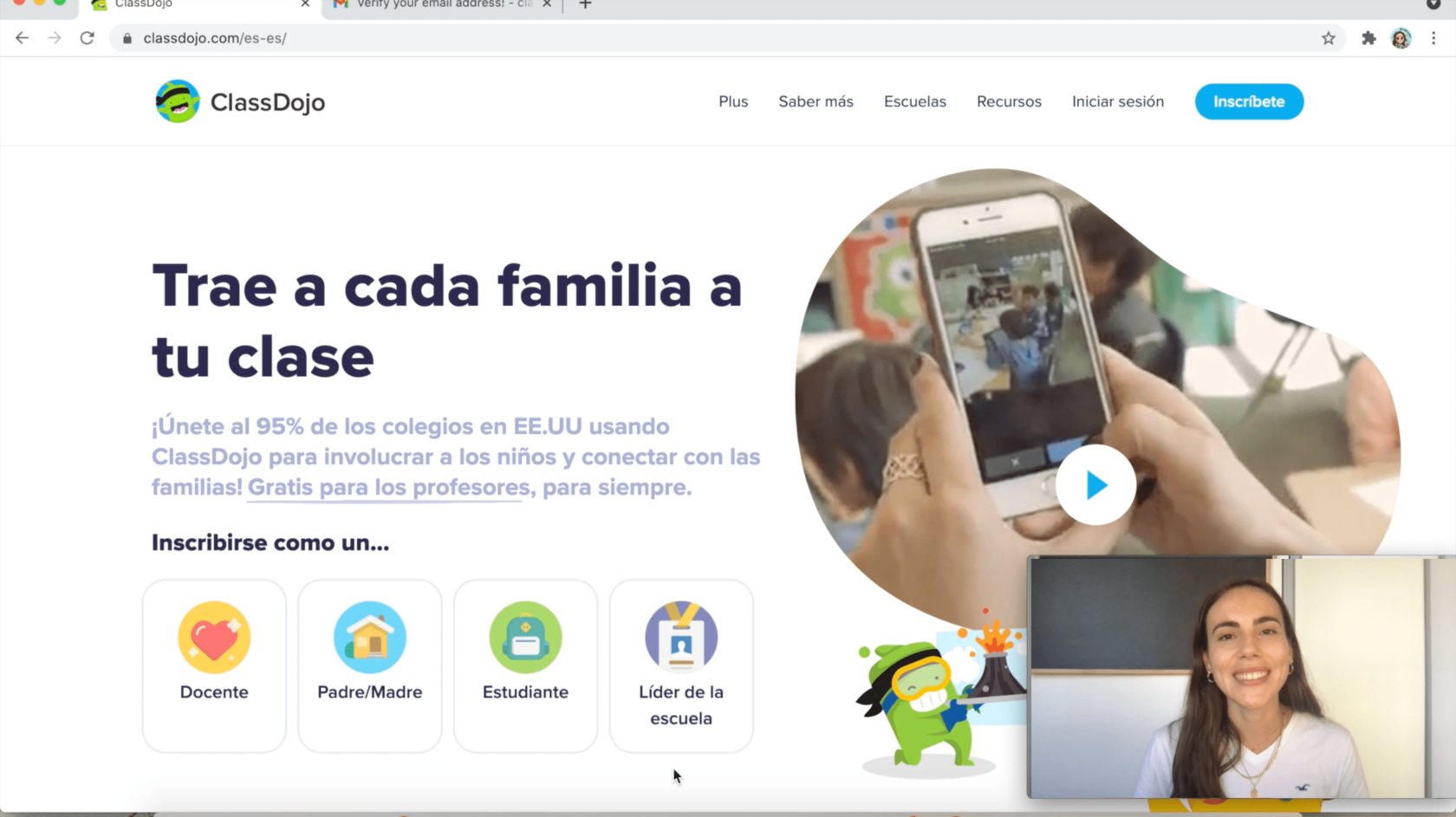1456x817 pixels.
Task: Select the Padre/Madre house icon card
Action: pos(370,665)
